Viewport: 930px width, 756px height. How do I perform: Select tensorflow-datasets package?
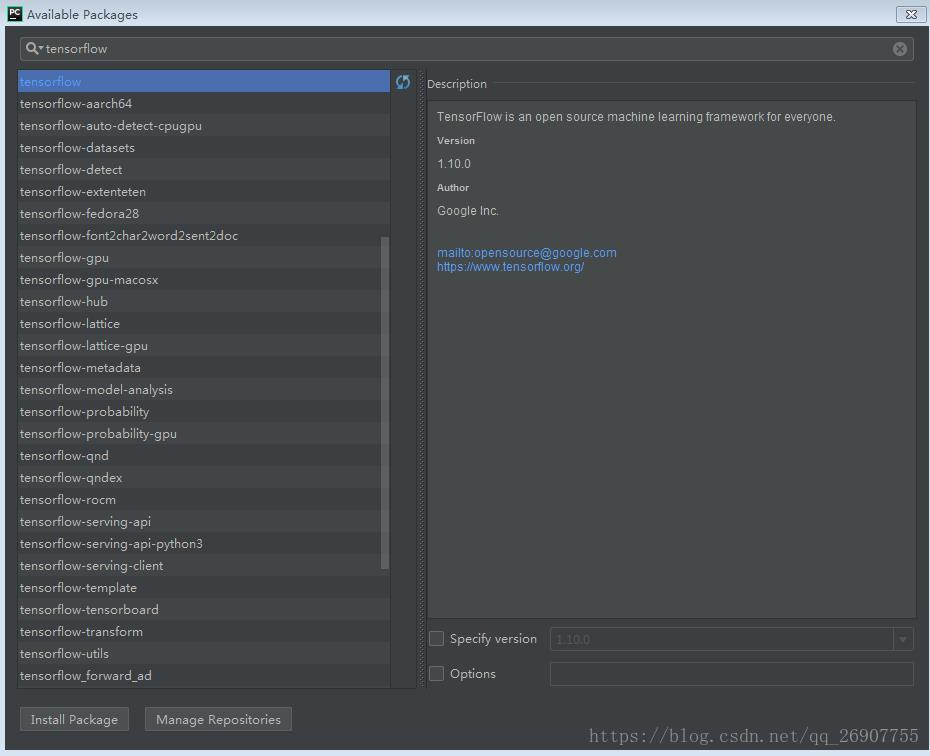(x=203, y=148)
